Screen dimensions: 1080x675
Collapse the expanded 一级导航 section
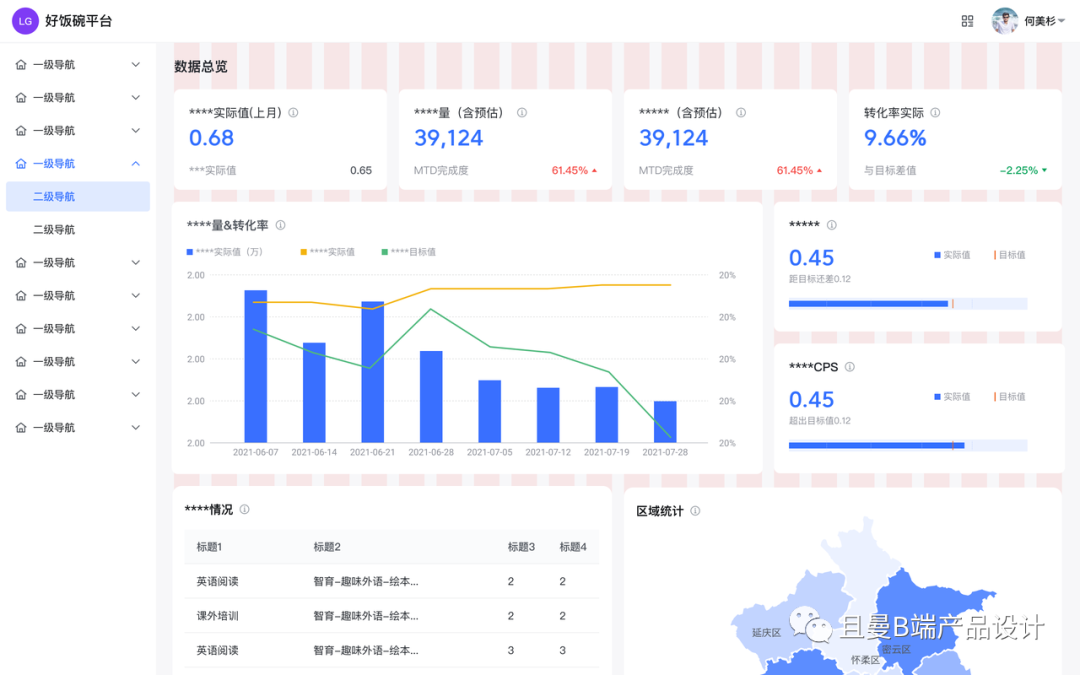pos(135,163)
